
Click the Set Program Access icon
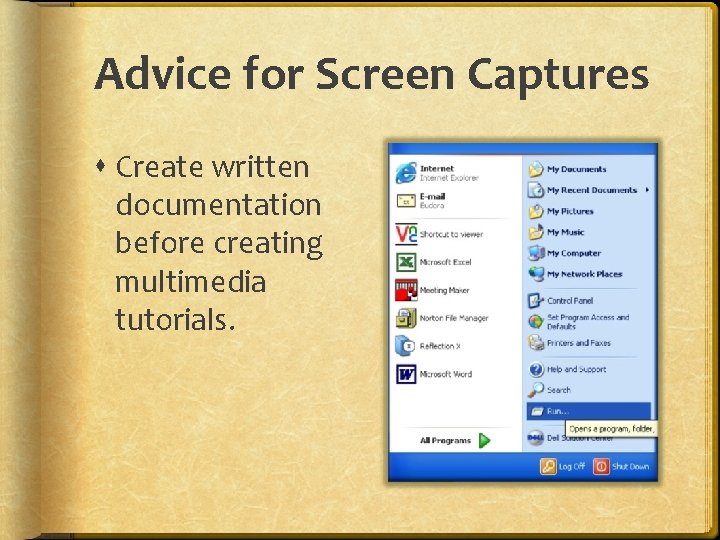pos(535,321)
